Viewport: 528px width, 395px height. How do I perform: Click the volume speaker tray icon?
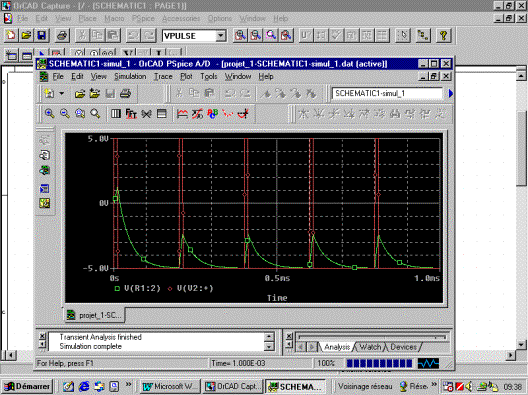pyautogui.click(x=469, y=387)
